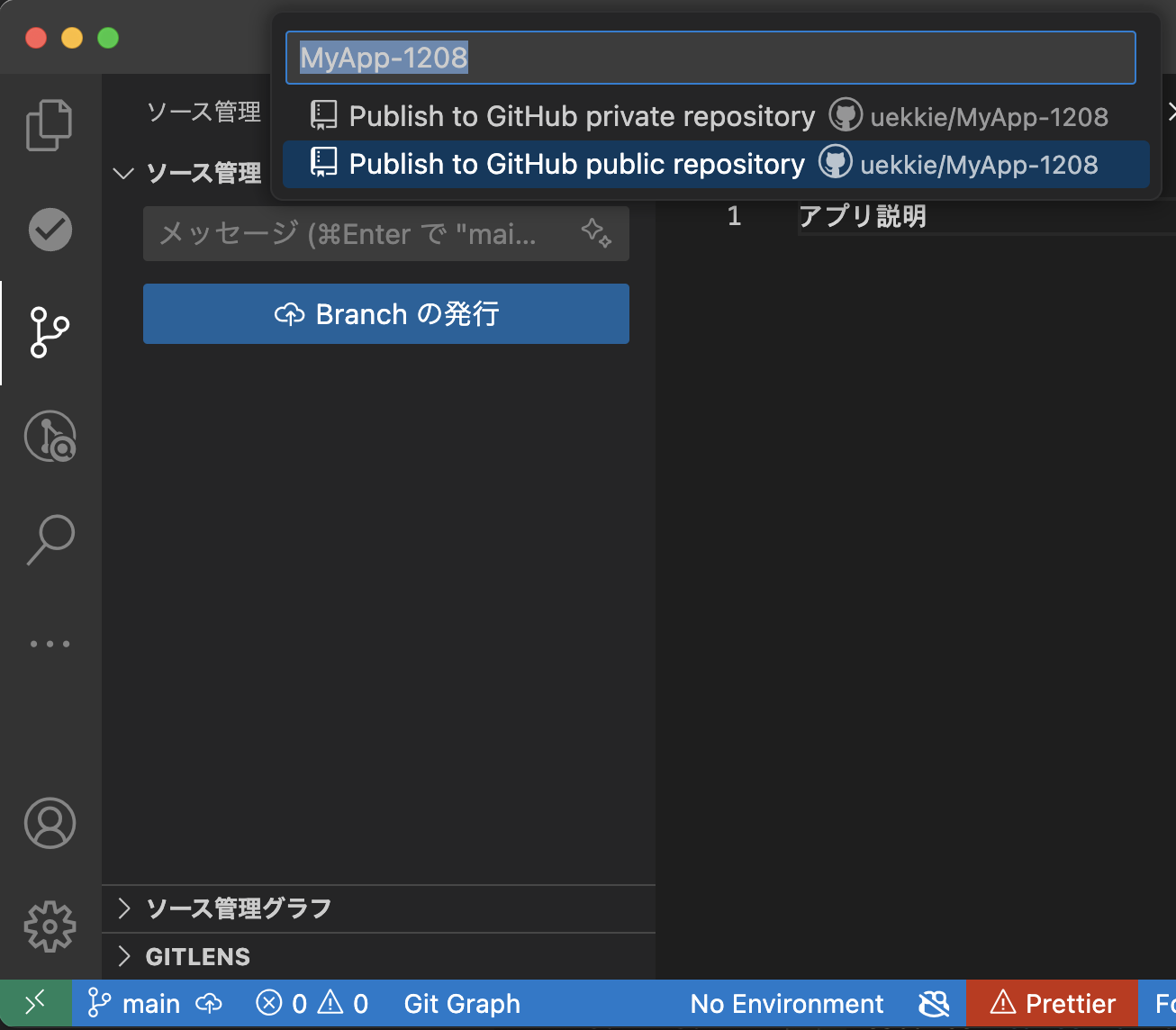Click the commit message input box
This screenshot has width=1176, height=1030.
[386, 234]
